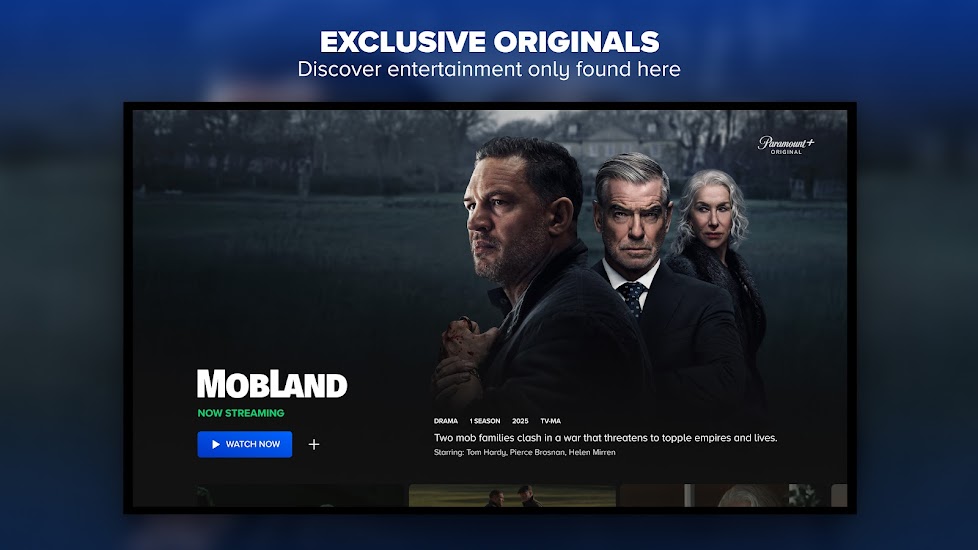978x550 pixels.
Task: Open the thumbnail with the grey-haired person
Action: coord(724,495)
